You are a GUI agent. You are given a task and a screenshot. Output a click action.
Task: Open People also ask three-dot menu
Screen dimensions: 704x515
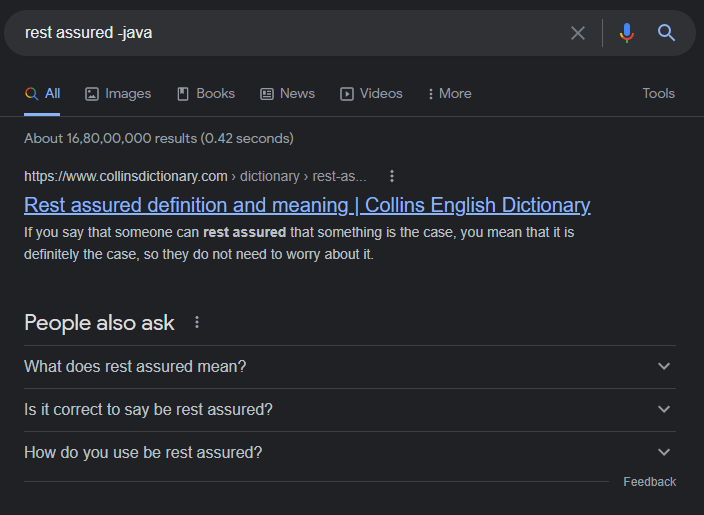click(x=197, y=322)
